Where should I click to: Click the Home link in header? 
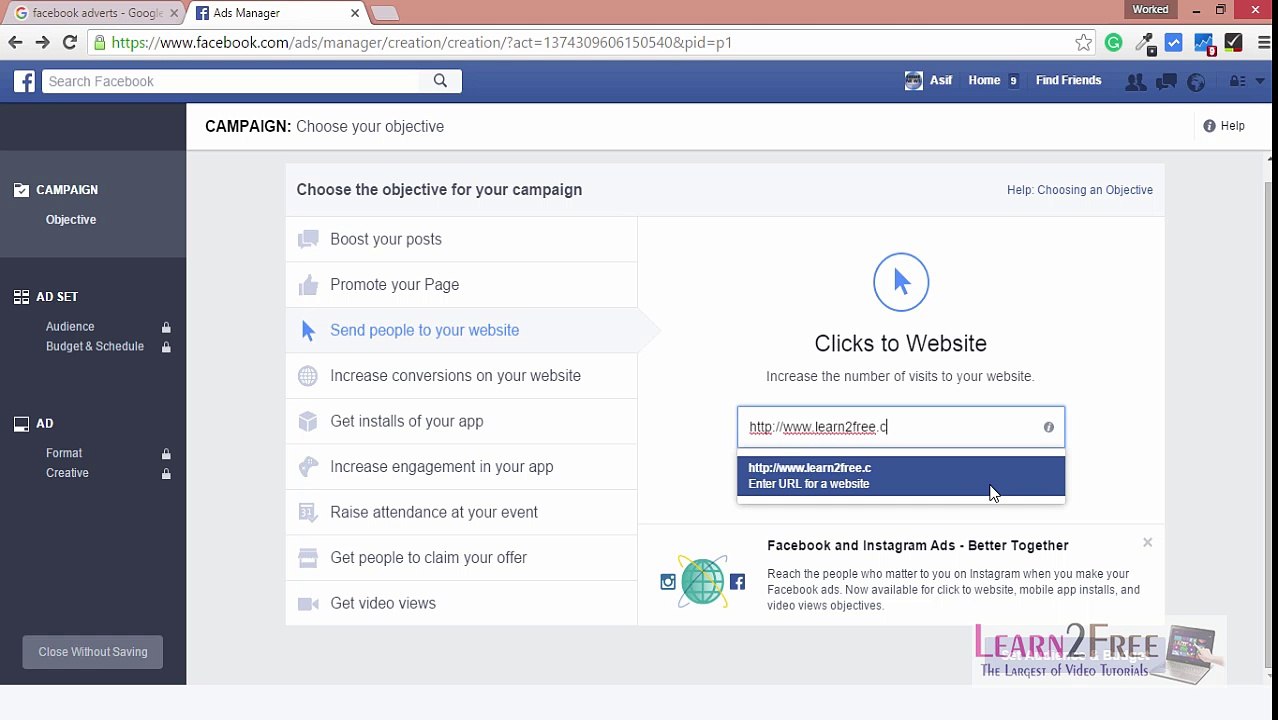(984, 81)
